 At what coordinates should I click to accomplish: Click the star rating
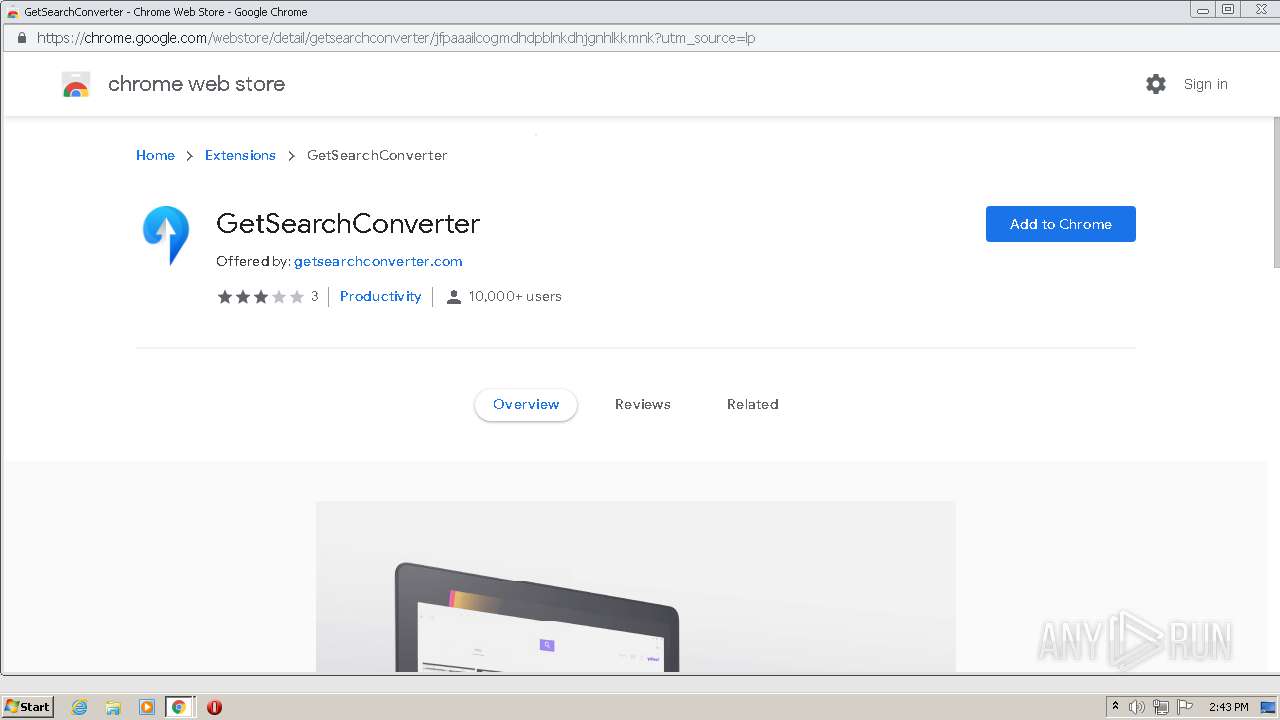(261, 297)
